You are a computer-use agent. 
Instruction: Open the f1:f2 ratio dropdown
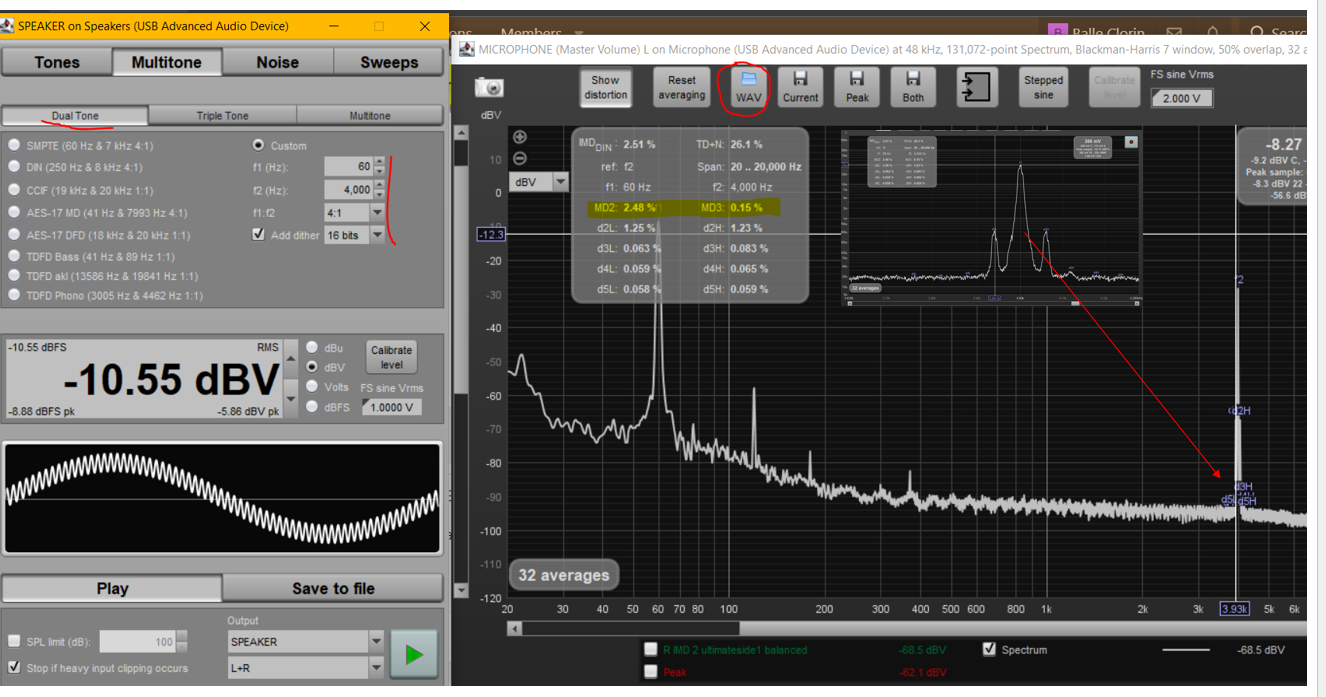pos(377,213)
